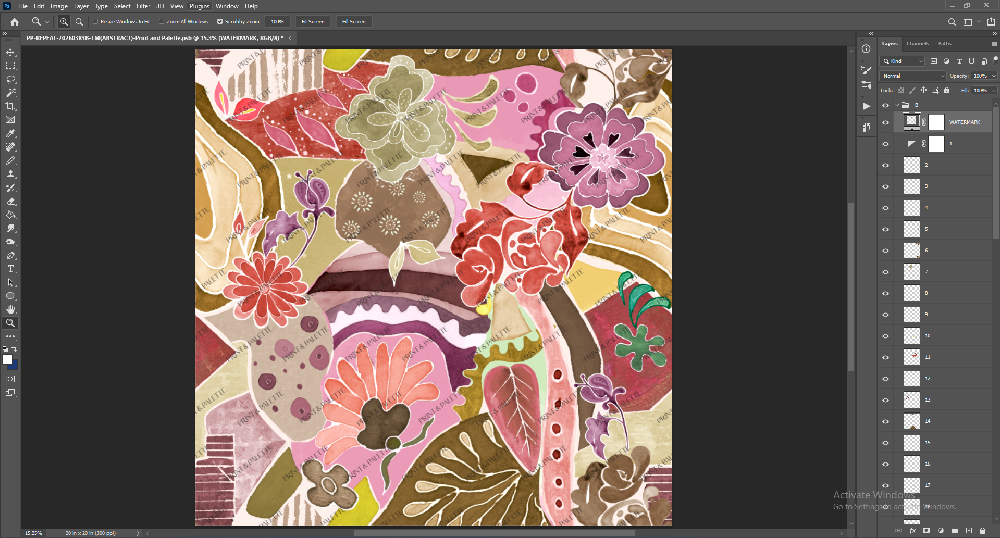Click the Fit Screen button
Screen dimensions: 1000x538
(x=312, y=22)
